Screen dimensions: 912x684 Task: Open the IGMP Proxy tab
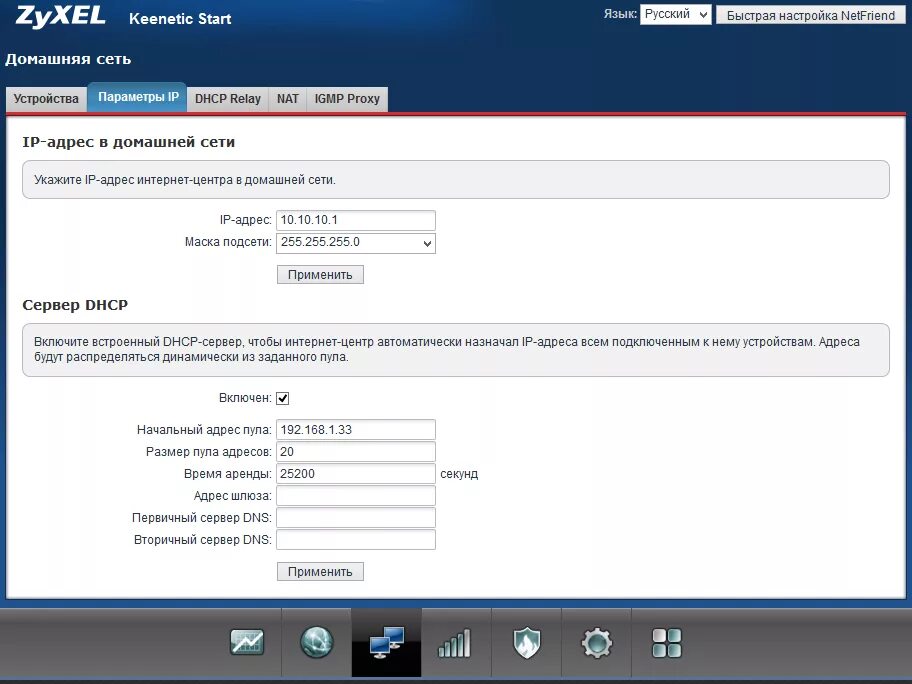tap(346, 98)
